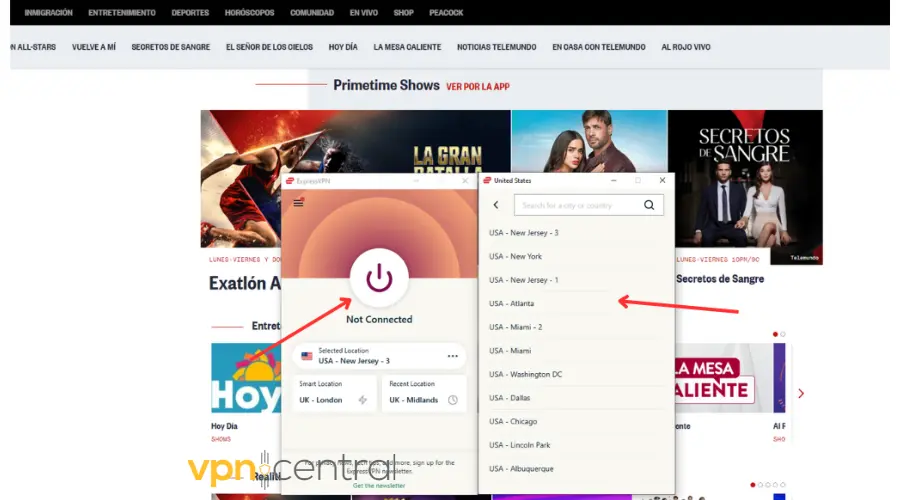This screenshot has height=500, width=900.
Task: Go to El Señor de los Cielos link
Action: tap(269, 47)
